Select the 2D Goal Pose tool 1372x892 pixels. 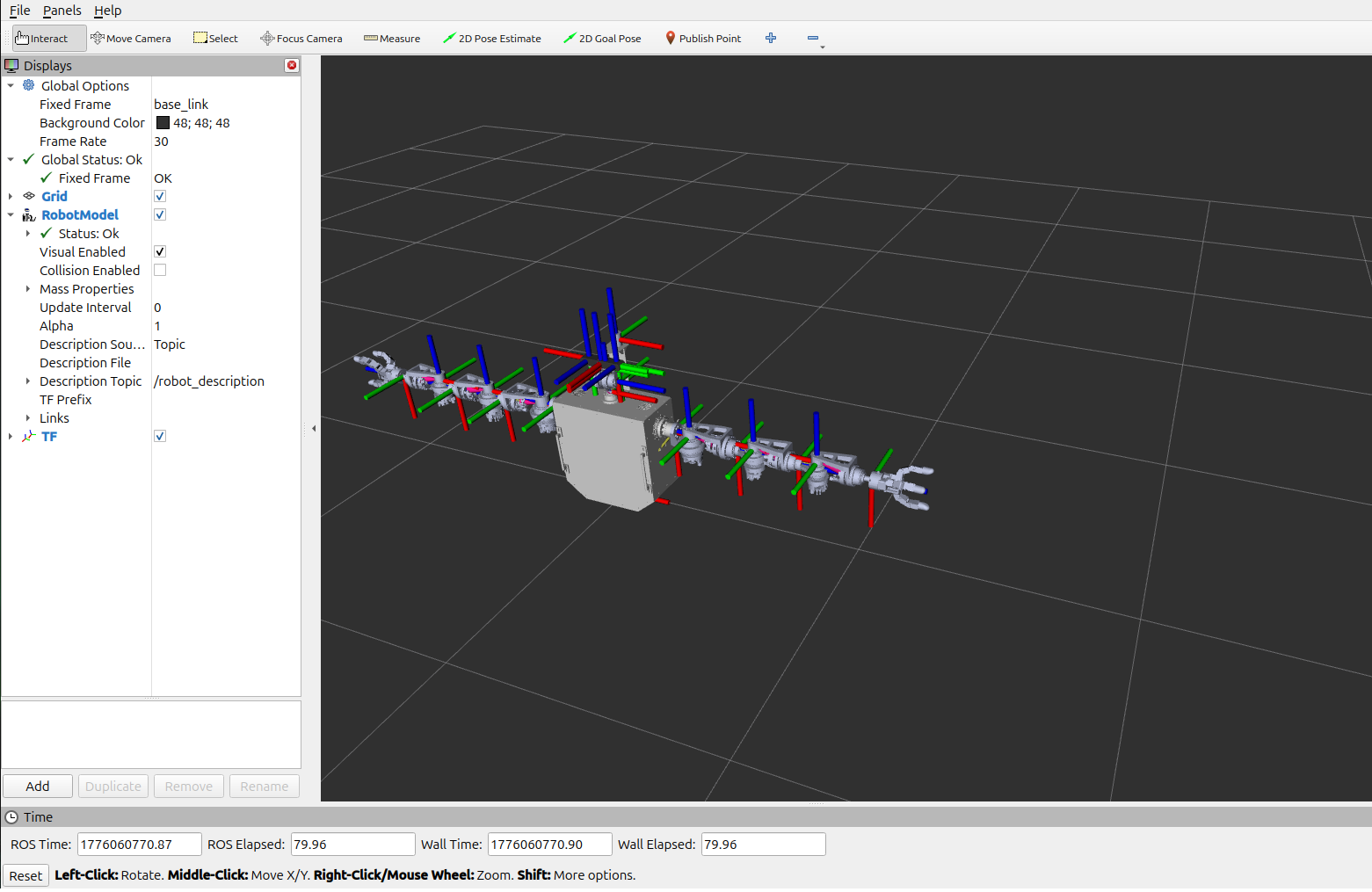603,39
